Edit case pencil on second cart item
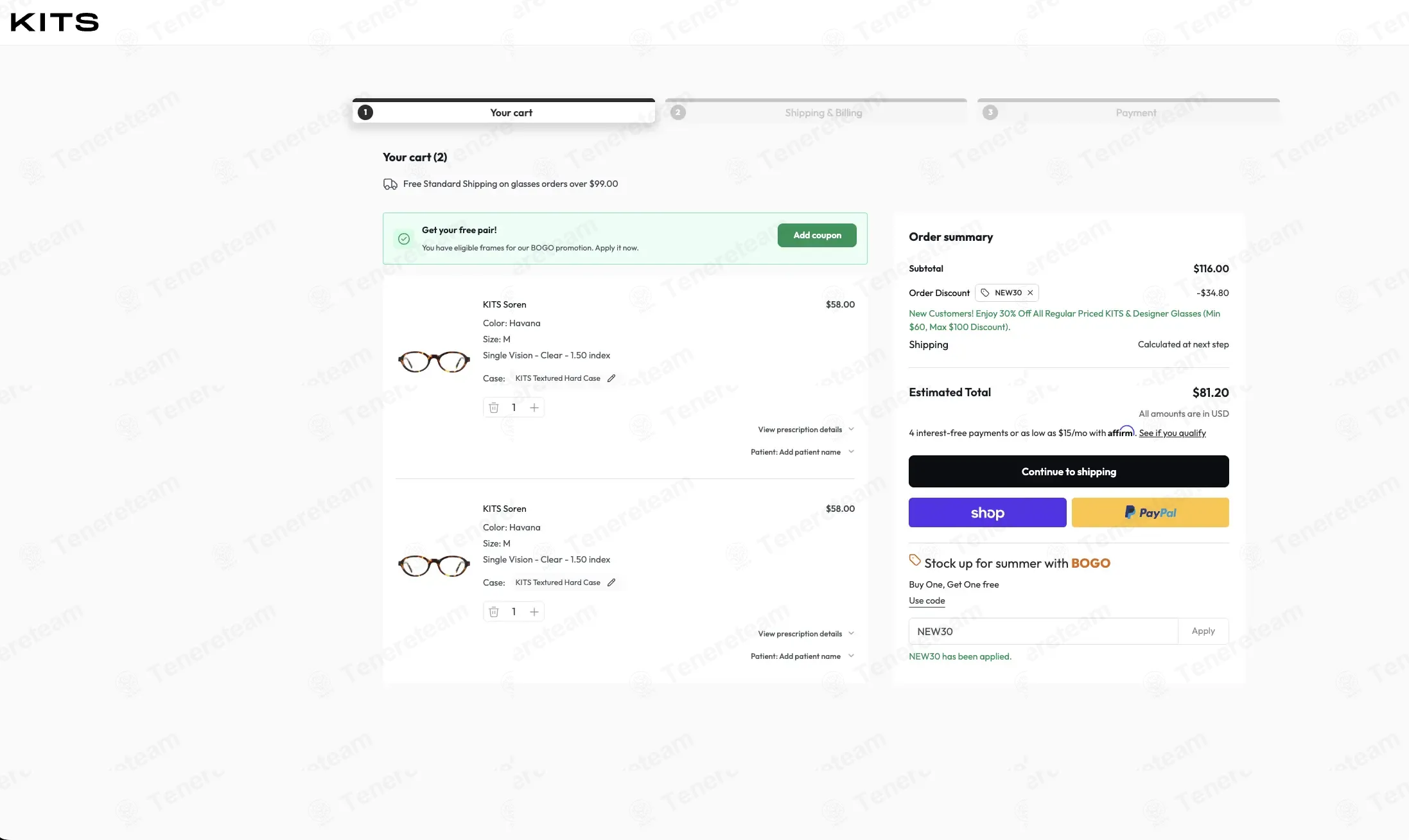The height and width of the screenshot is (840, 1409). coord(611,582)
